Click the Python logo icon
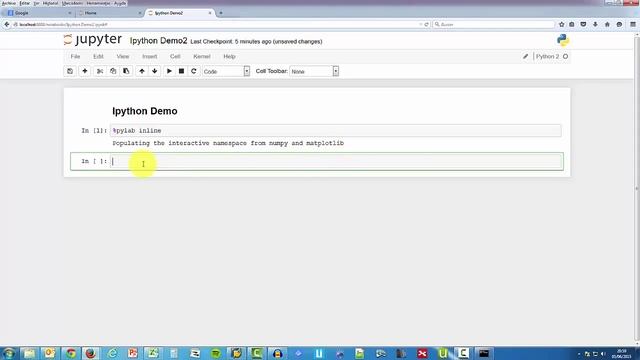Image resolution: width=640 pixels, height=360 pixels. [x=563, y=40]
